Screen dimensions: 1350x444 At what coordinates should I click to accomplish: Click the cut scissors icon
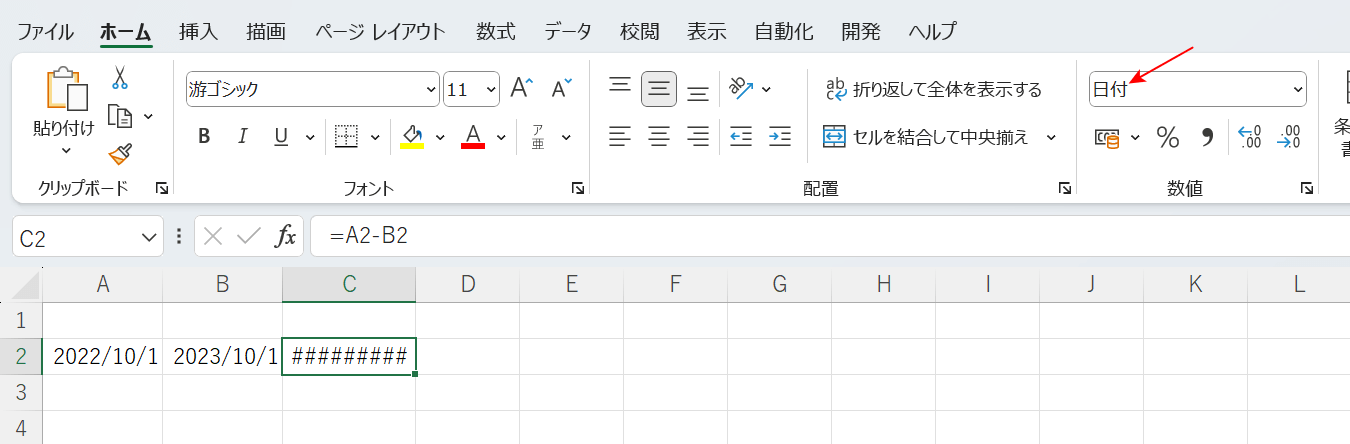(120, 78)
